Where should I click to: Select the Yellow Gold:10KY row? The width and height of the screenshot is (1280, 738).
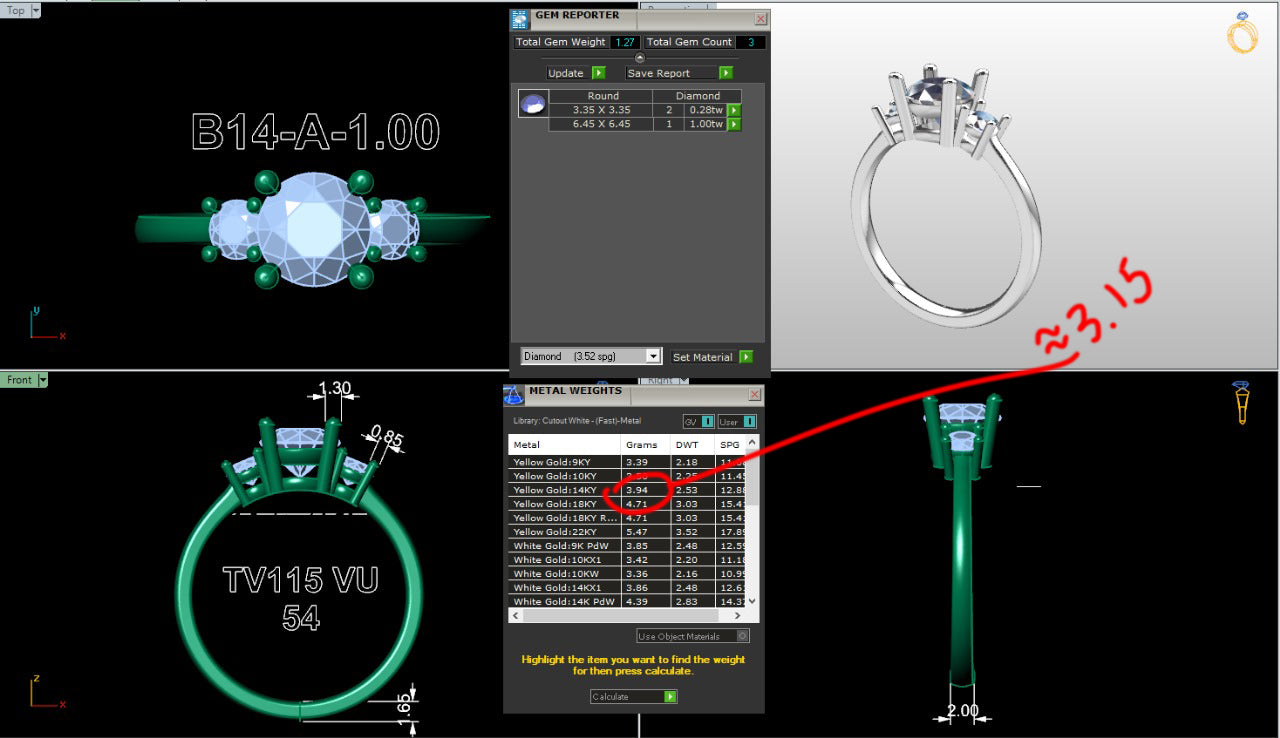628,476
